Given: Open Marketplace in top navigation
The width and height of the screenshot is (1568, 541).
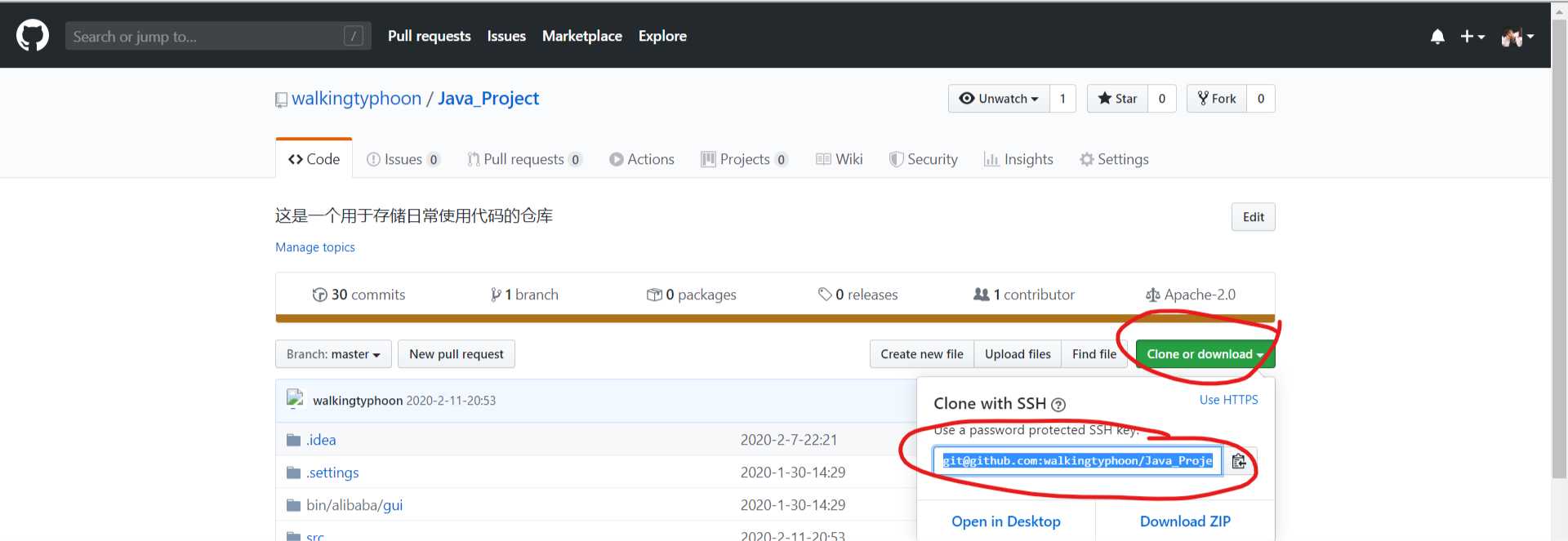Looking at the screenshot, I should [581, 36].
